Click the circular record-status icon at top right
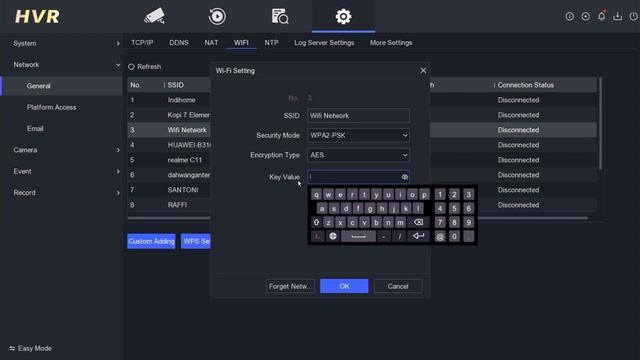Screen dimensions: 640x360 click(x=585, y=16)
